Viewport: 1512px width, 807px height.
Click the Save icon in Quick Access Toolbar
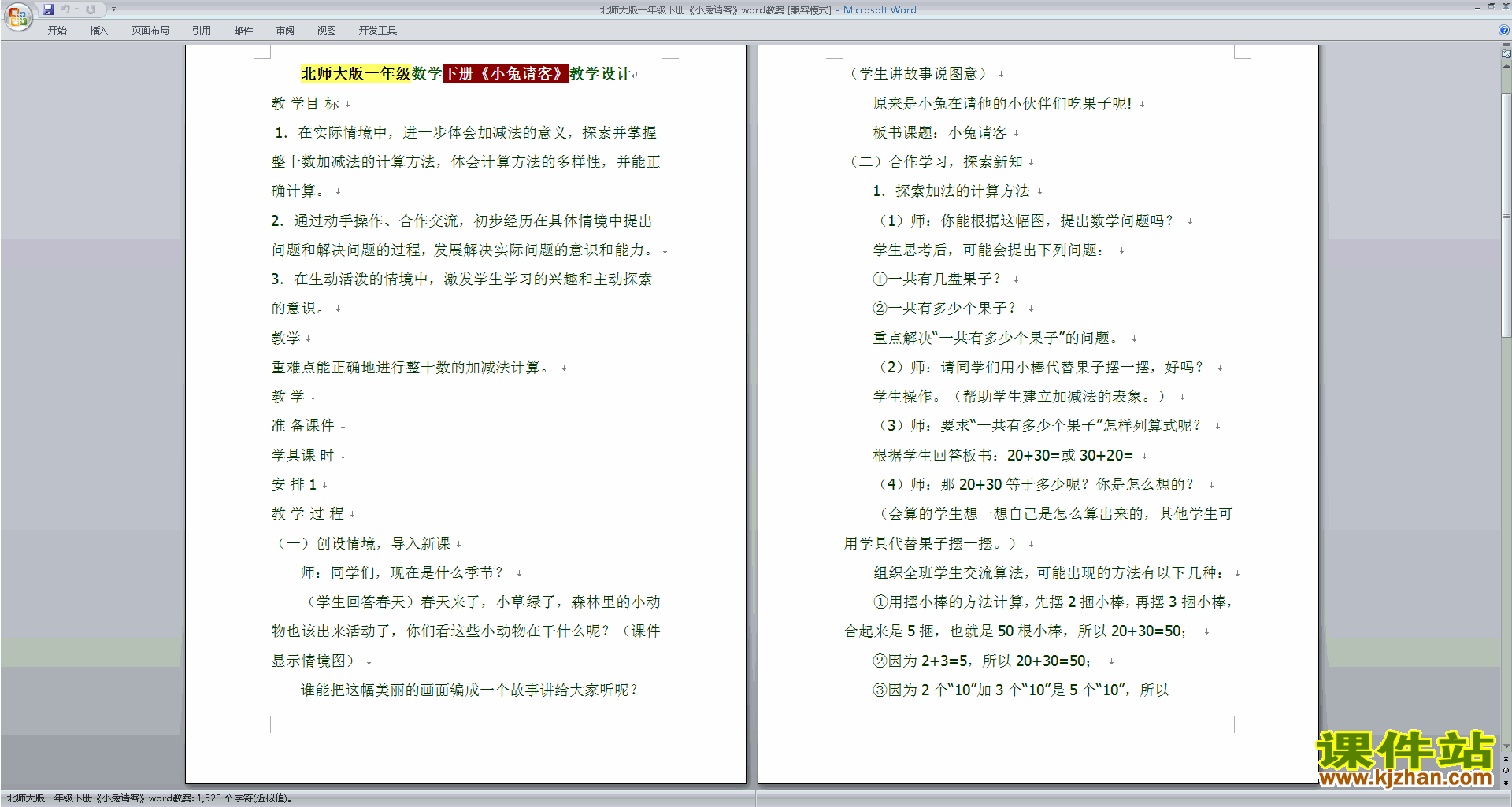coord(48,9)
